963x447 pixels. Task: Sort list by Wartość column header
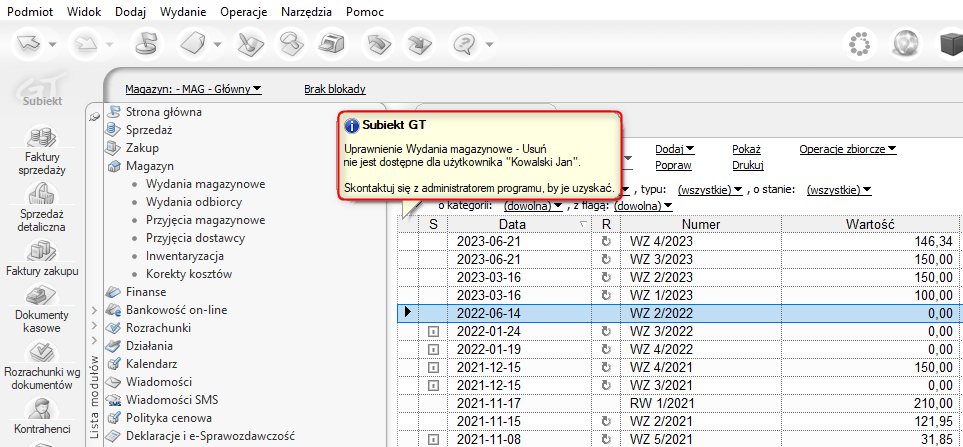868,225
